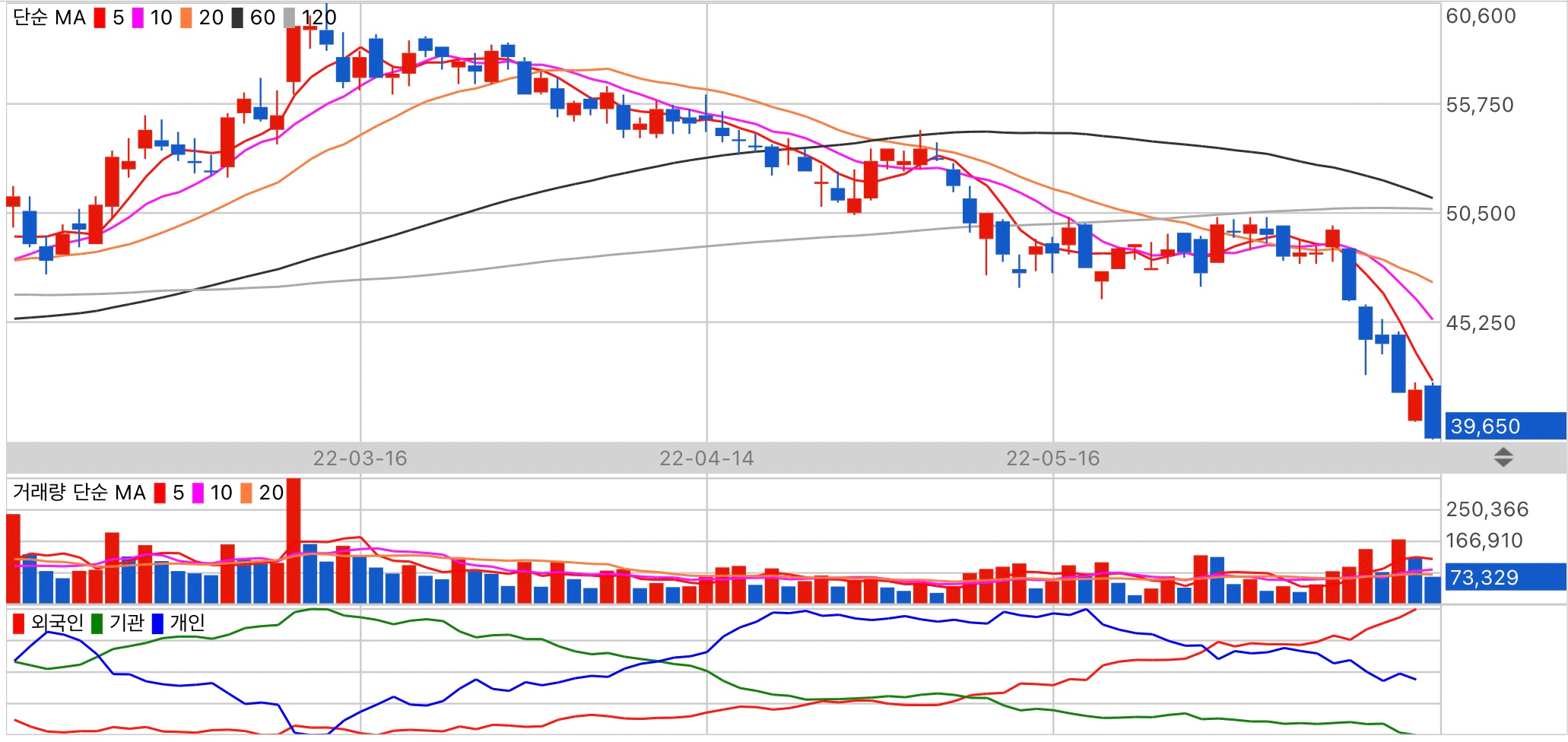The width and height of the screenshot is (1568, 742).
Task: Select the orange volume MA 20 swatch
Action: pyautogui.click(x=246, y=493)
